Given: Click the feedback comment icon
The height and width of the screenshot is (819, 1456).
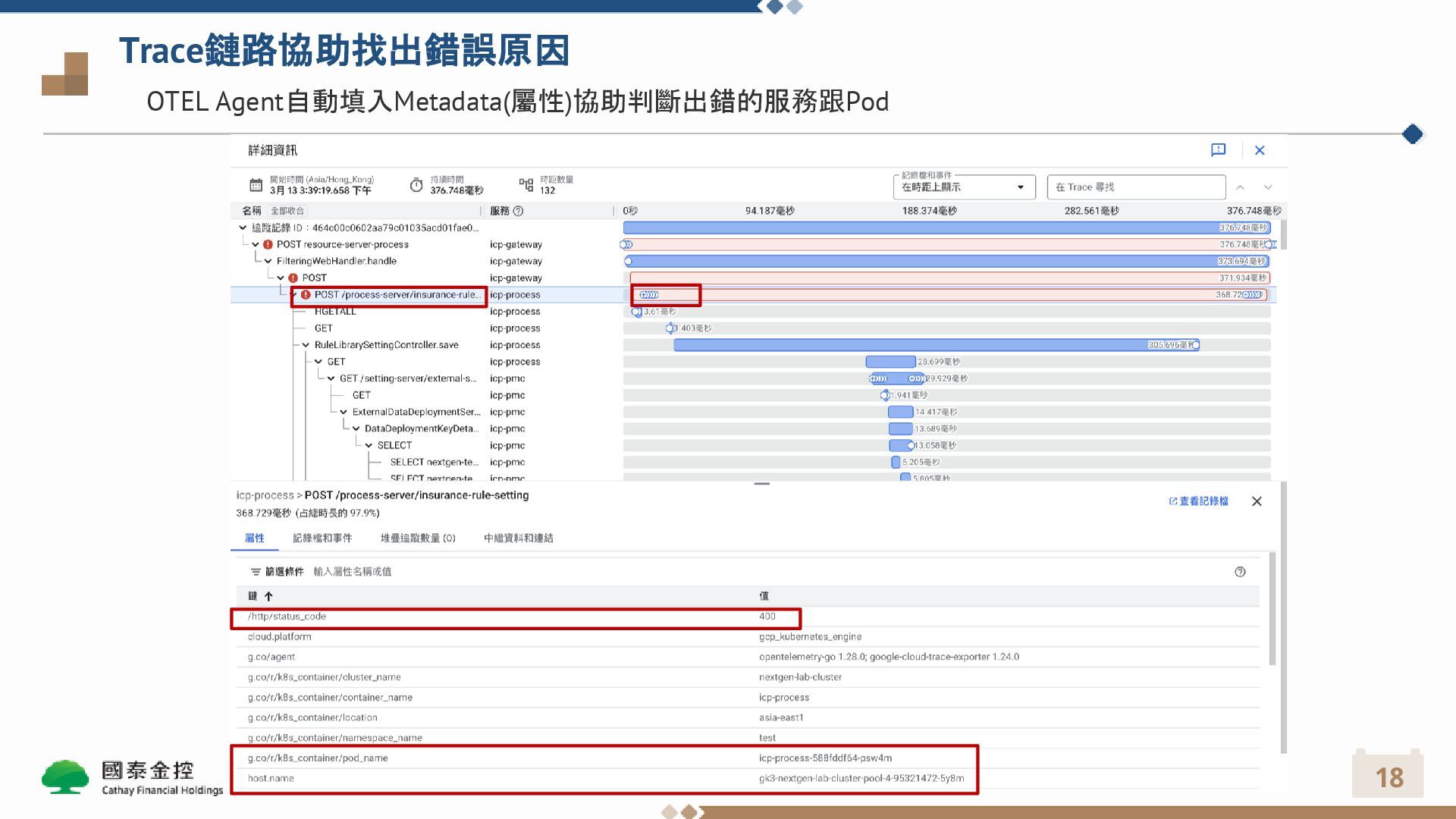Looking at the screenshot, I should click(x=1218, y=150).
